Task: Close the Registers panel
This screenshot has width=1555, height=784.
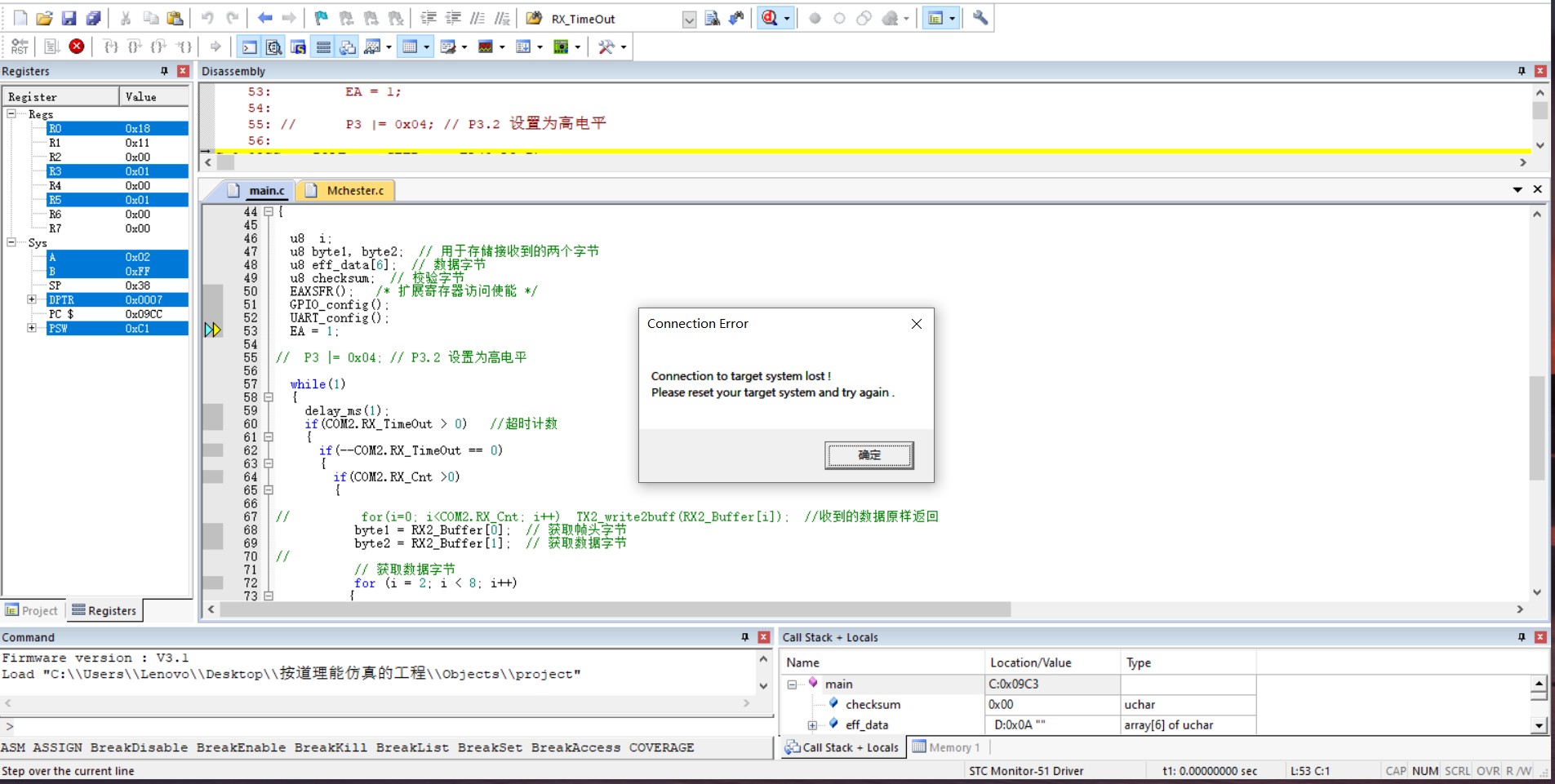Action: pyautogui.click(x=183, y=71)
